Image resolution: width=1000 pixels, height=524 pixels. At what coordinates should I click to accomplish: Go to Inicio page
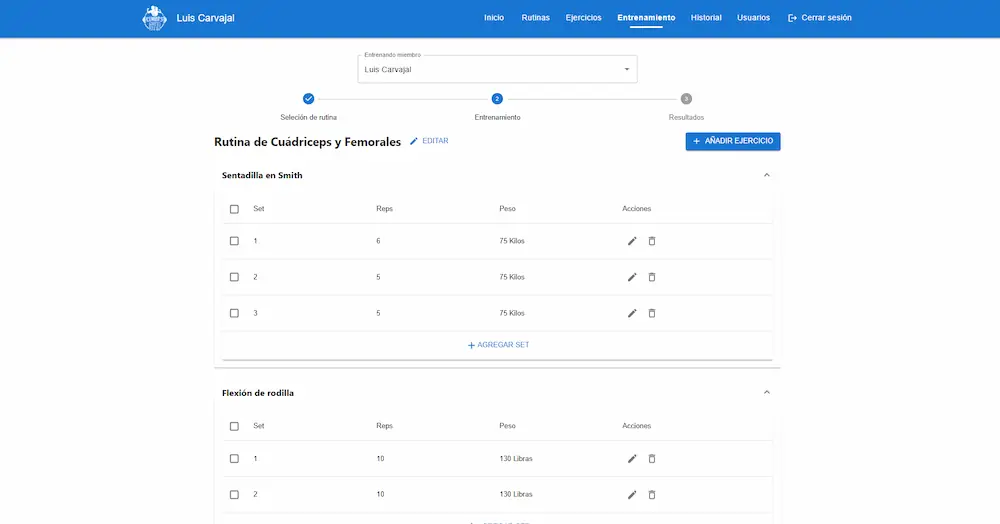494,18
